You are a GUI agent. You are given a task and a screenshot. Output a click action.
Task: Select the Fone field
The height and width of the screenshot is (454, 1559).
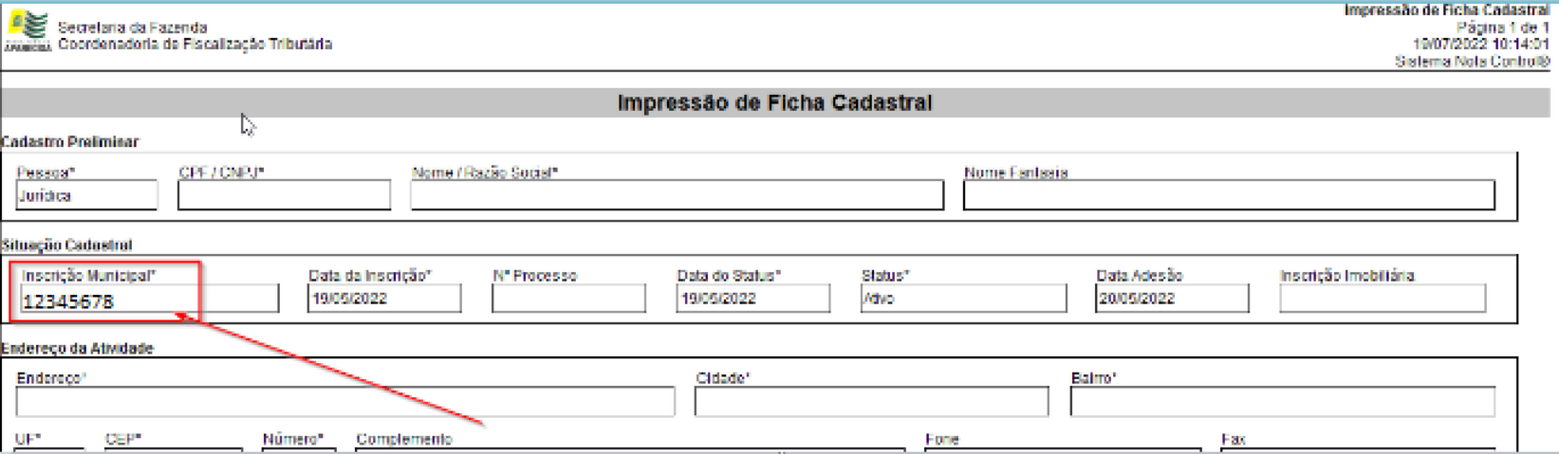coord(1062,450)
